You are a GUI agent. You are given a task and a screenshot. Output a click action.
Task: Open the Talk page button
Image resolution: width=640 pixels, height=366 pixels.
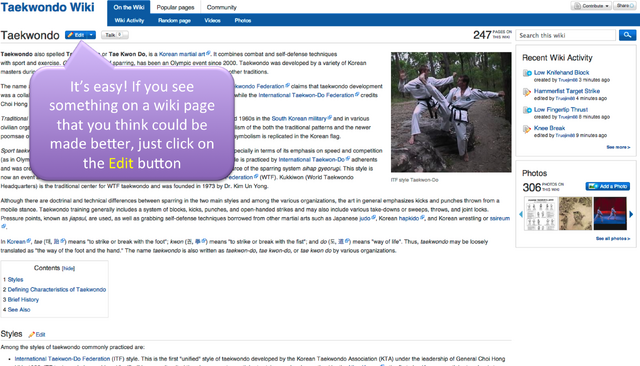115,35
